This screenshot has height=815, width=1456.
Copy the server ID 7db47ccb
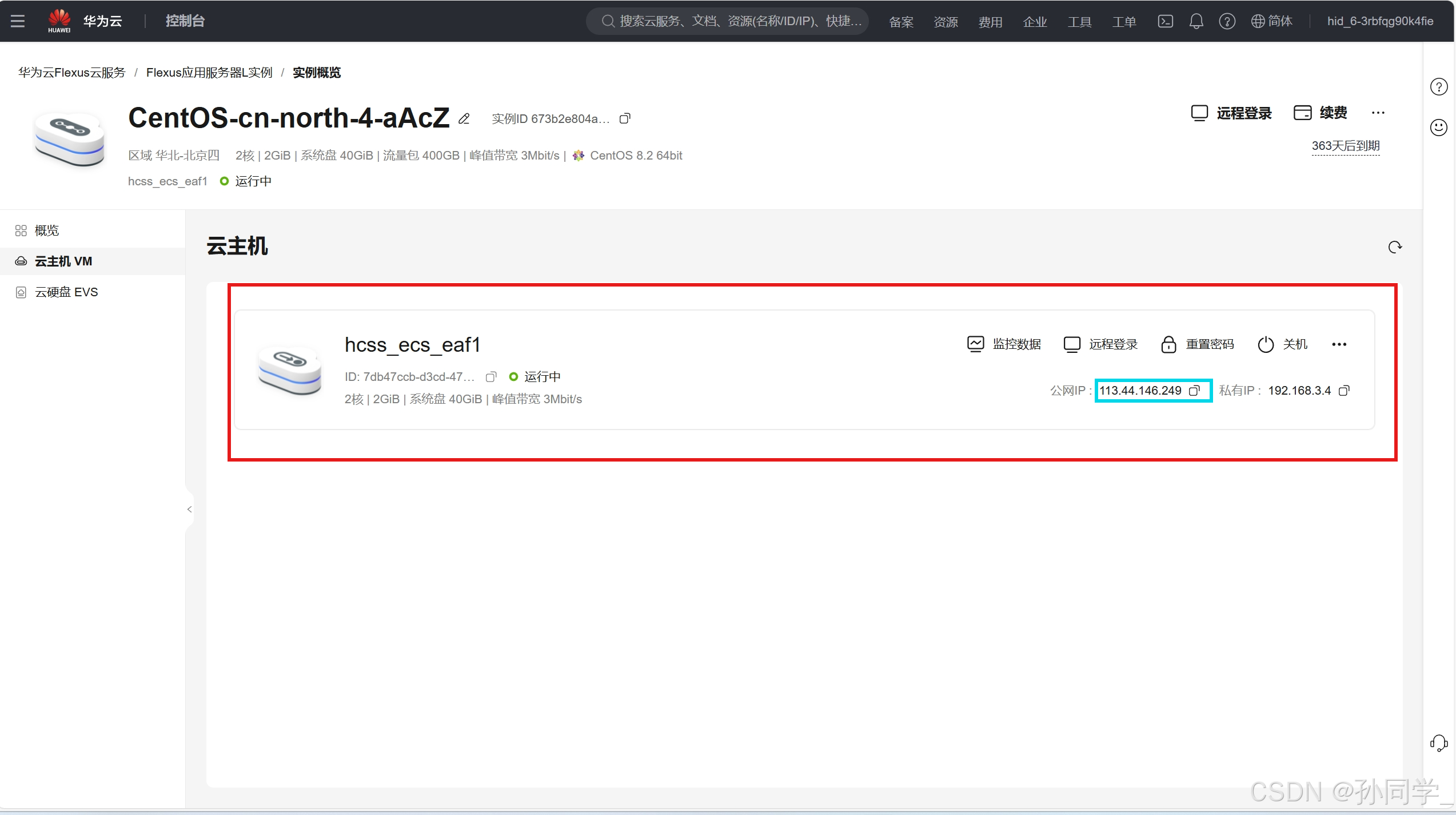(x=491, y=377)
